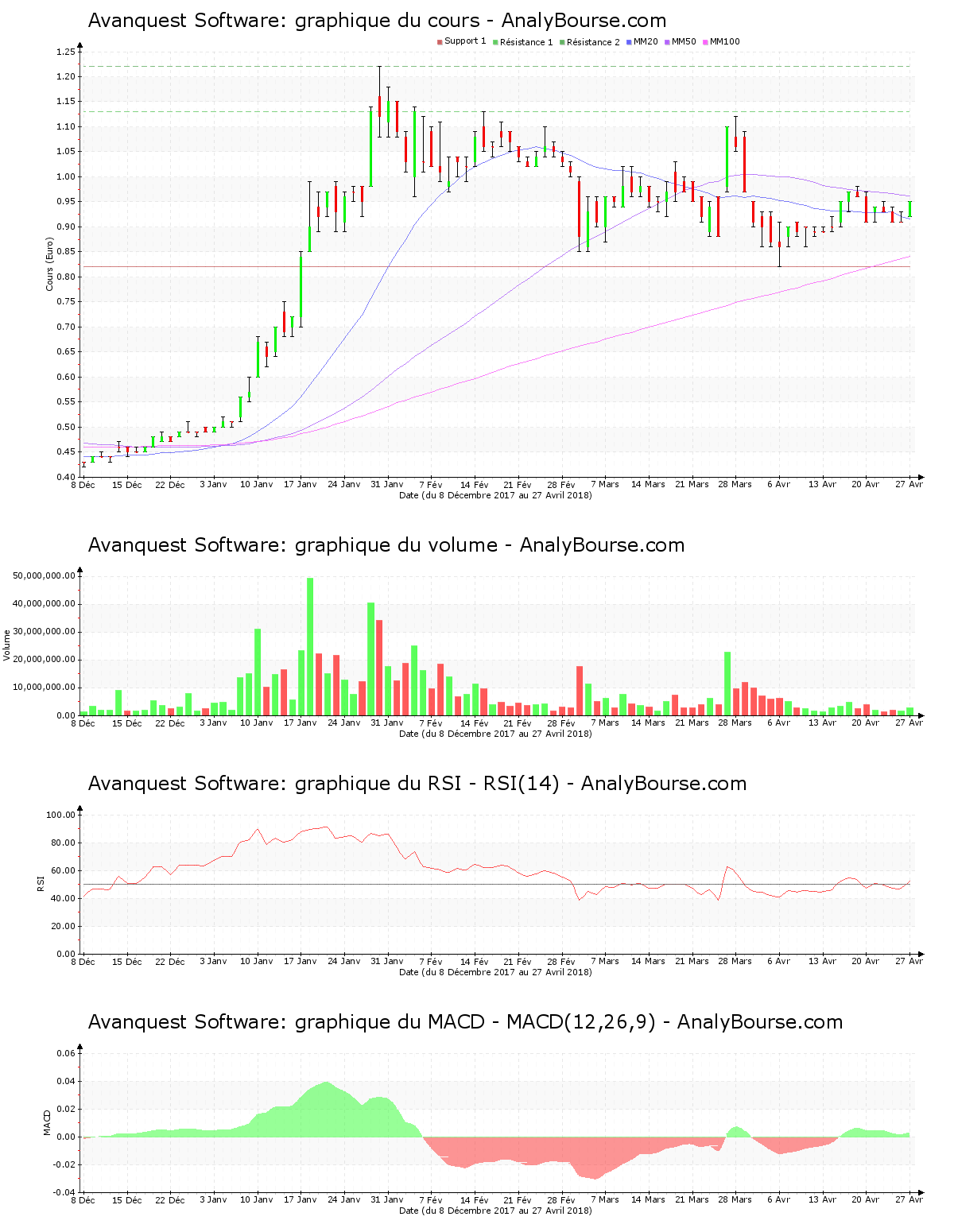Click the 10,000,000.00 volume axis value
954x1232 pixels.
coord(45,688)
